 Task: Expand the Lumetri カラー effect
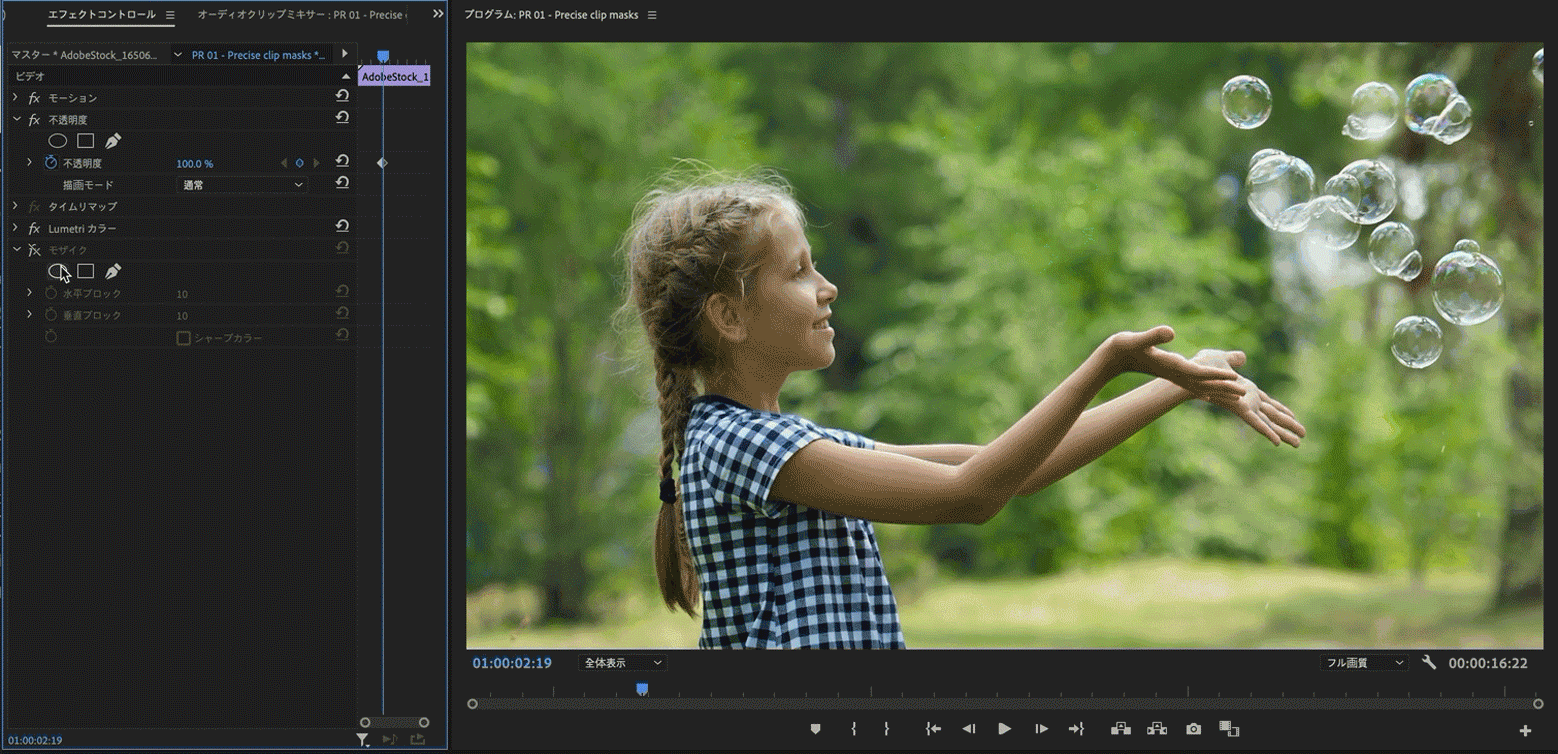coord(15,228)
